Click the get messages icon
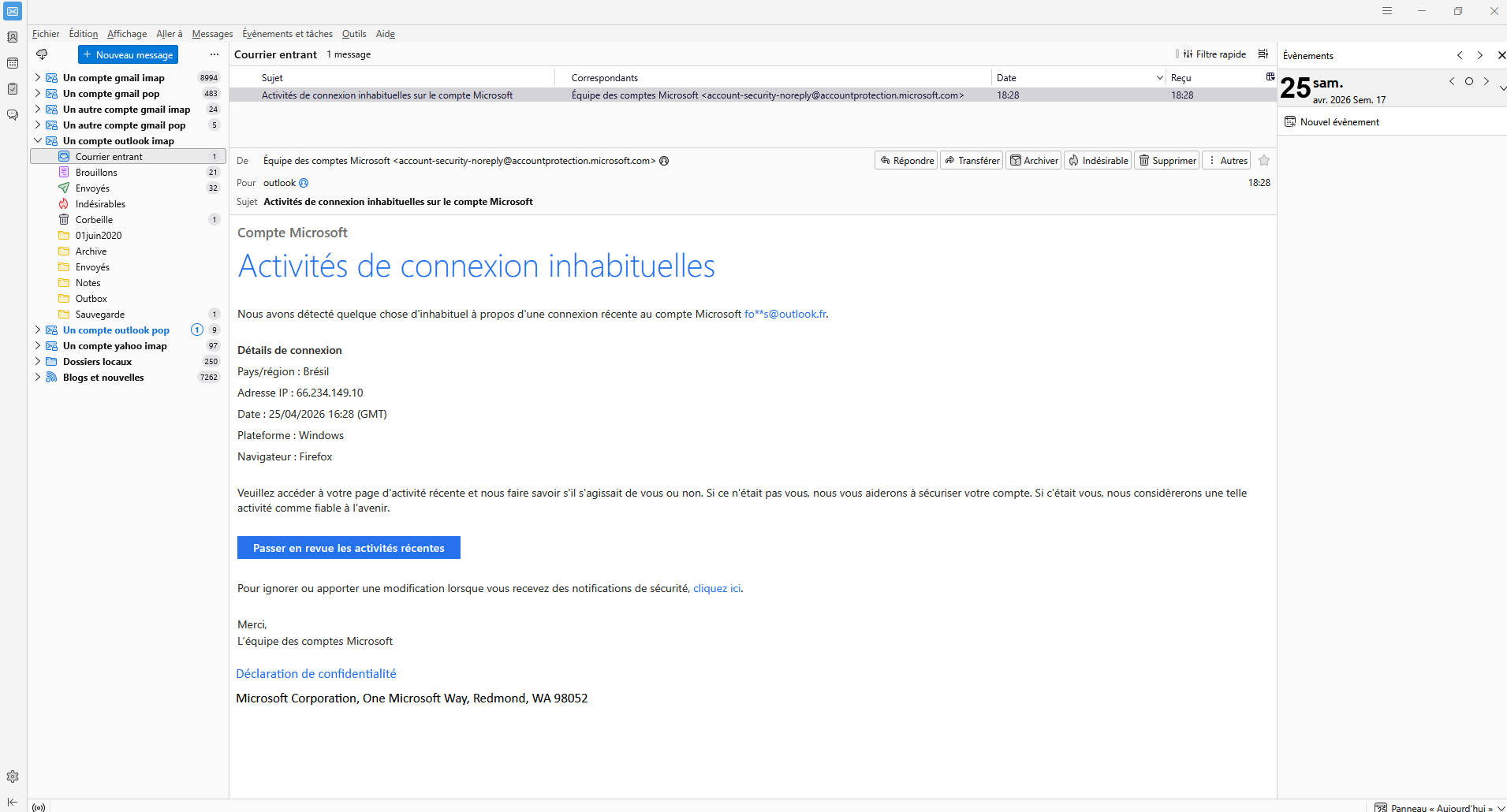Image resolution: width=1507 pixels, height=812 pixels. [42, 54]
